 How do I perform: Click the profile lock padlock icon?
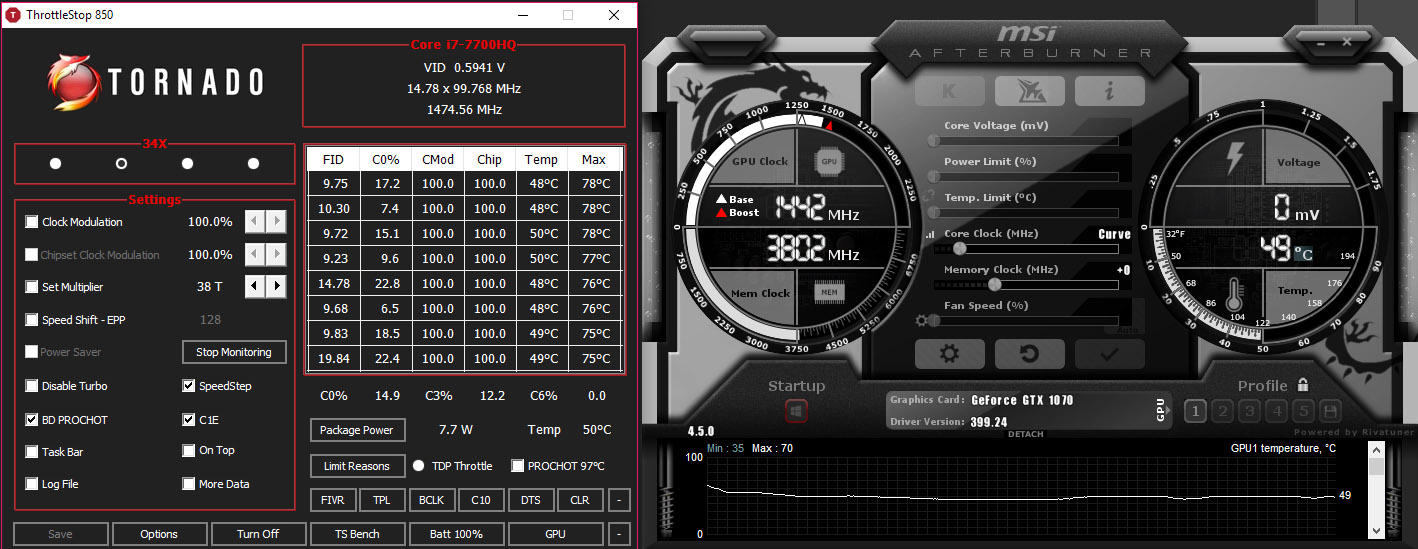pyautogui.click(x=1302, y=385)
